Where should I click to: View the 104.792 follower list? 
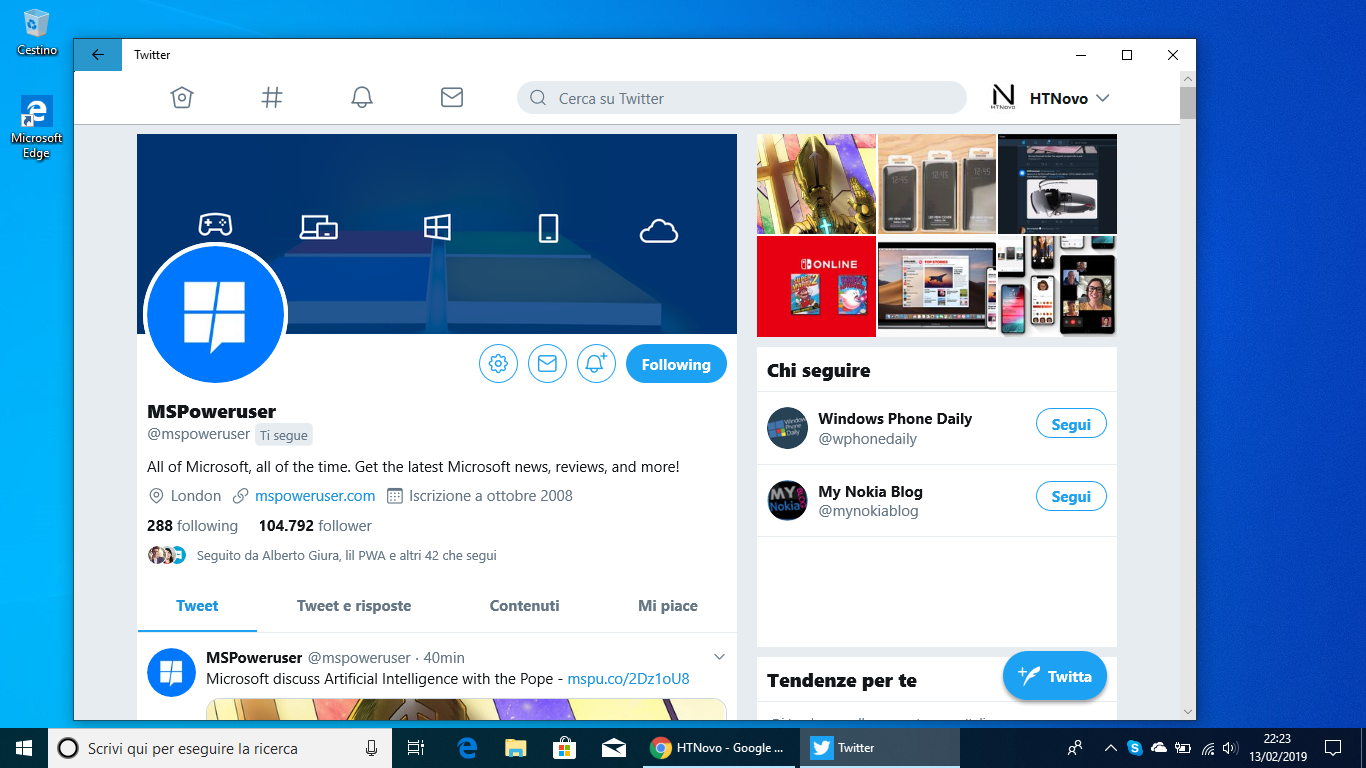(315, 526)
